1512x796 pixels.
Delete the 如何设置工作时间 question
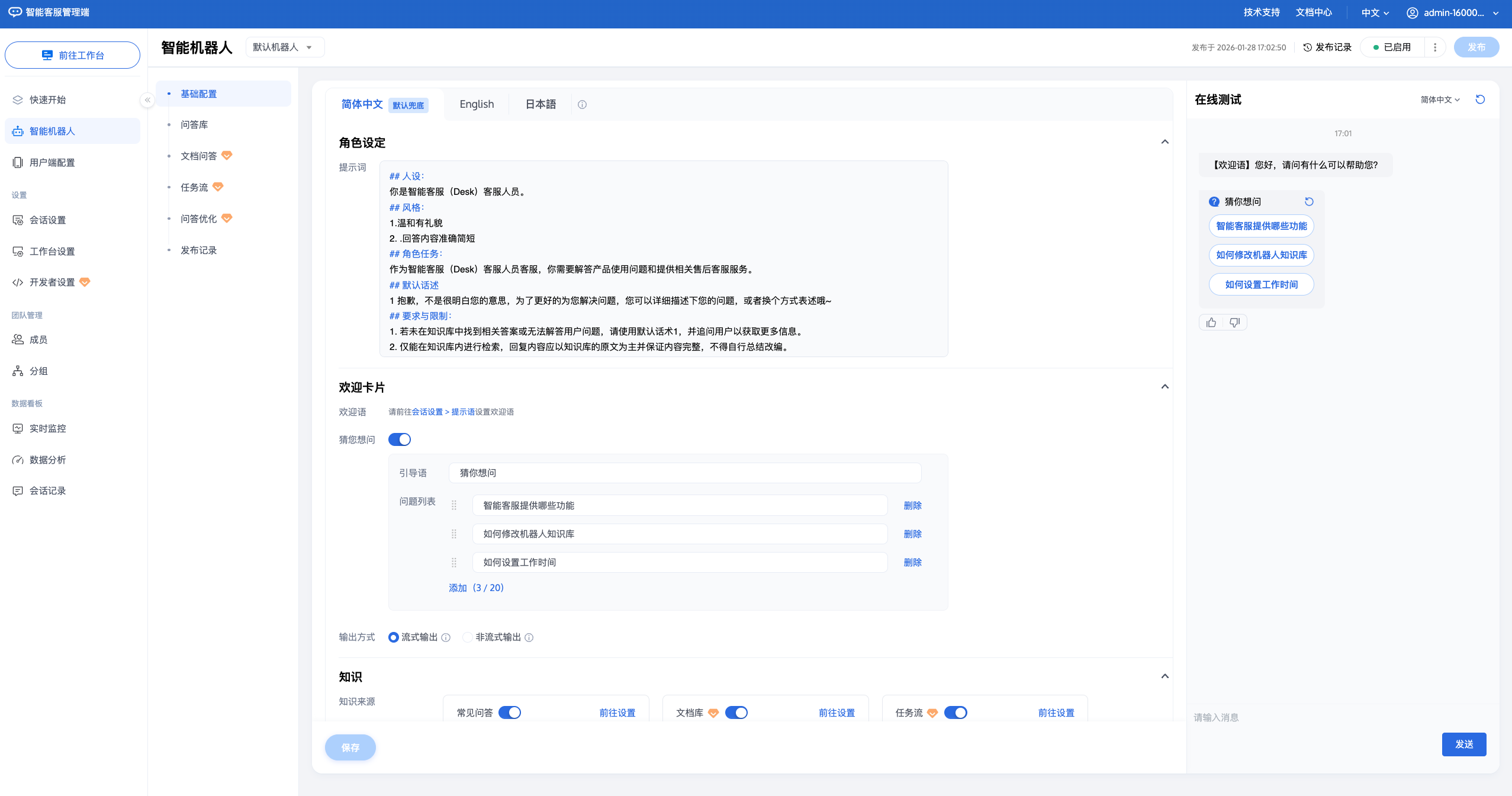pyautogui.click(x=912, y=563)
